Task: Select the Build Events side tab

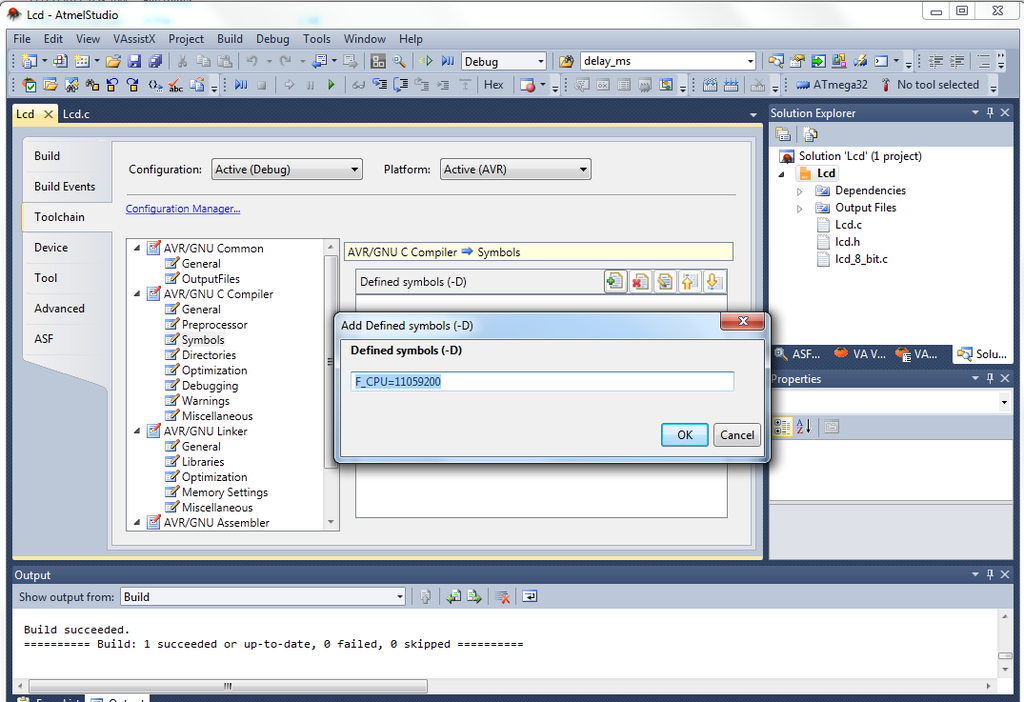Action: click(65, 187)
